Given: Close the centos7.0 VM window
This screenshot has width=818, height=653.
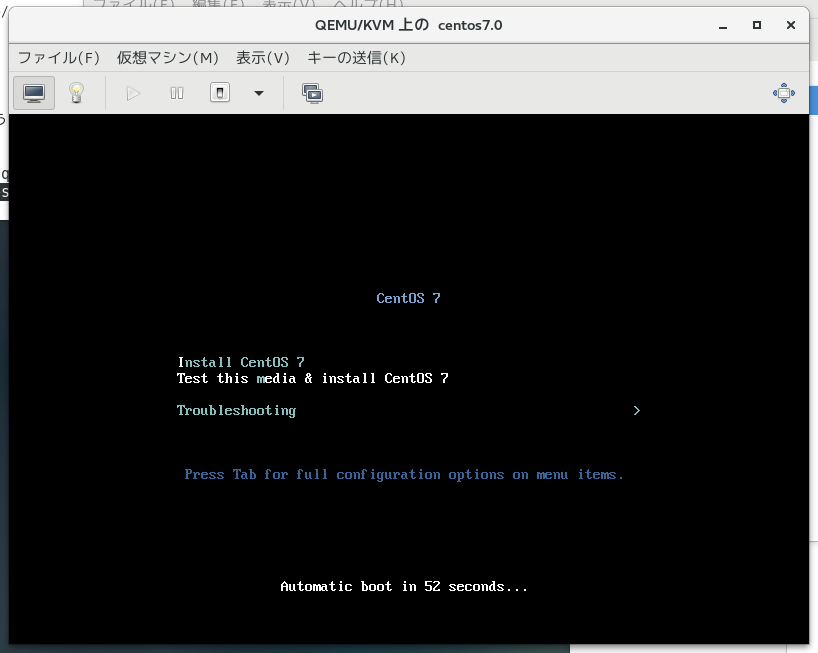Looking at the screenshot, I should click(x=791, y=25).
